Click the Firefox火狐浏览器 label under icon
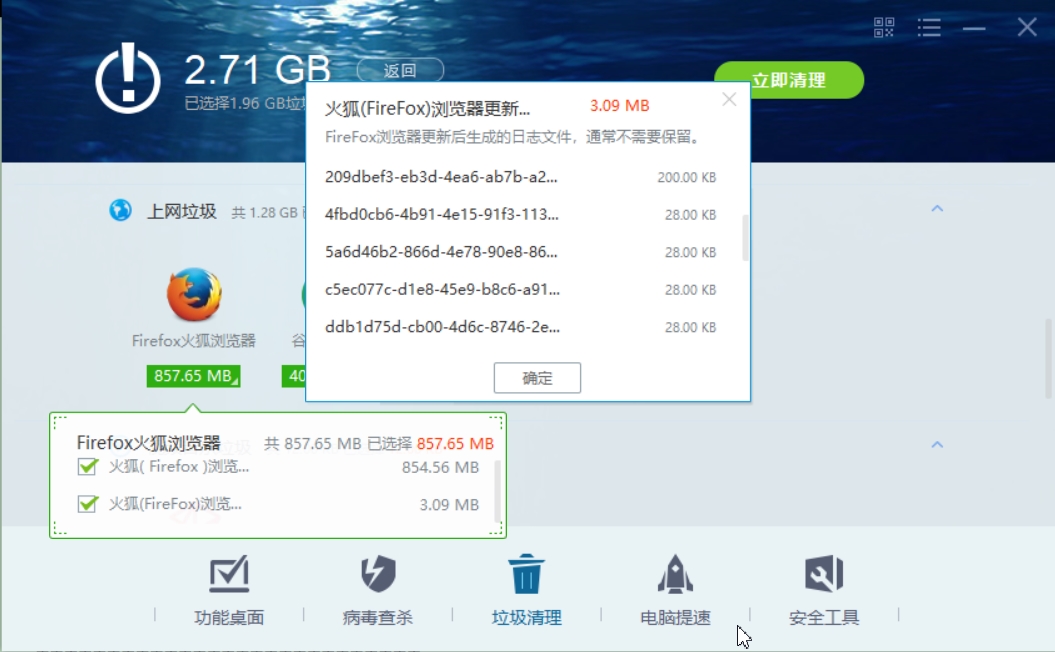The image size is (1055, 652). pyautogui.click(x=194, y=340)
